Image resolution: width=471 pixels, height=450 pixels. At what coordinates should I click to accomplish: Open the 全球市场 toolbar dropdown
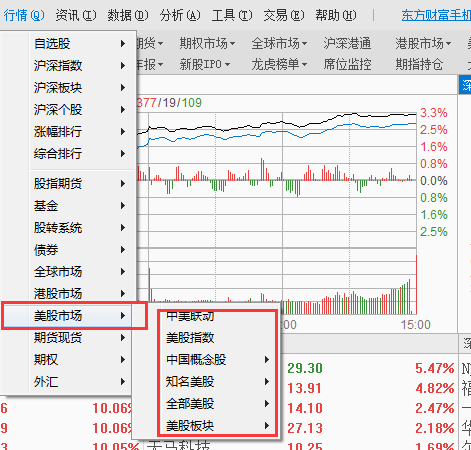tap(279, 43)
